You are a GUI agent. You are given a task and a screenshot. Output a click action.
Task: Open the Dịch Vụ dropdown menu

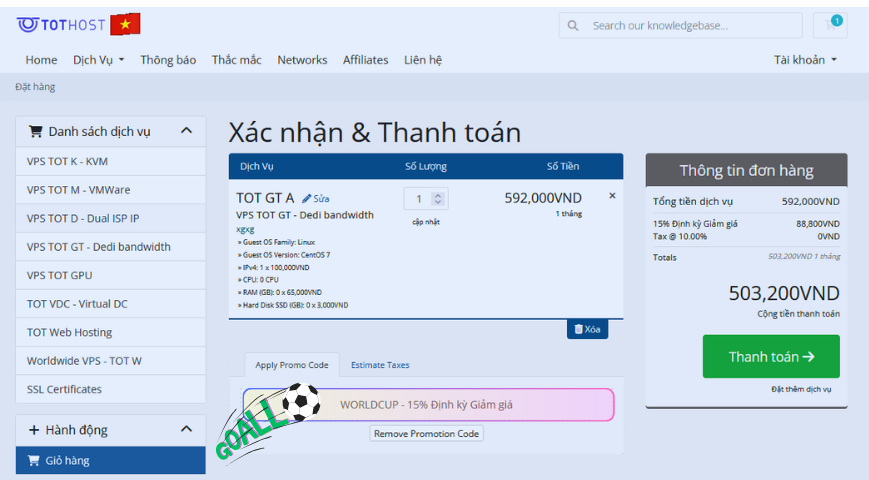pos(99,60)
